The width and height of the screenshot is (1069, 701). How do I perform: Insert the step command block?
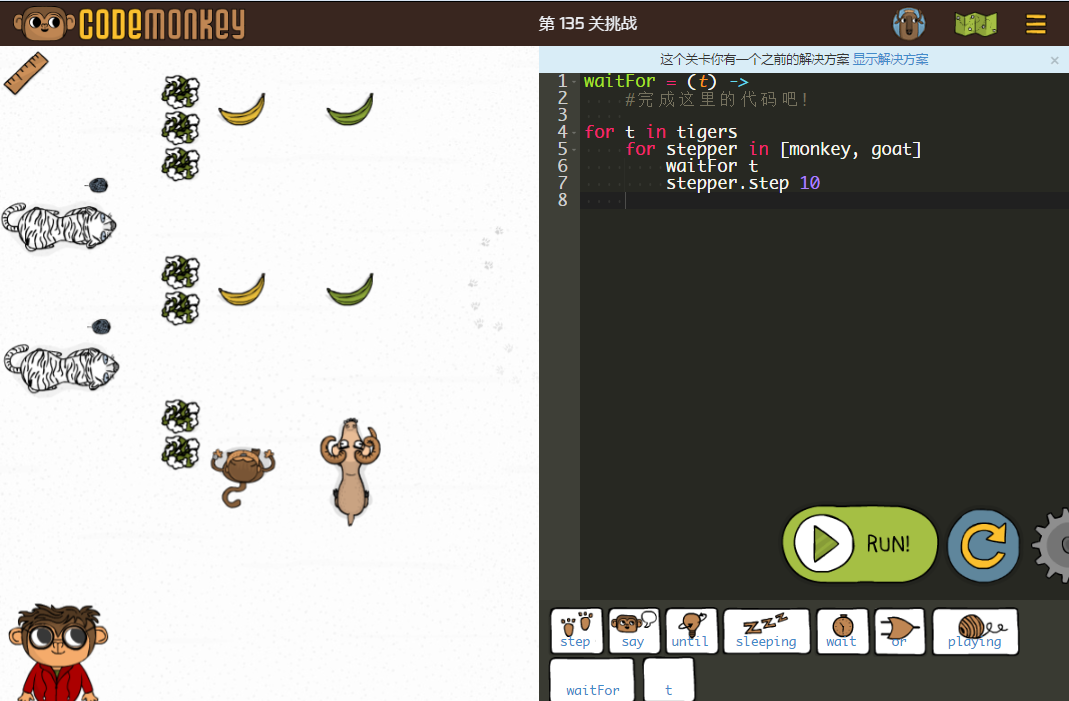576,631
